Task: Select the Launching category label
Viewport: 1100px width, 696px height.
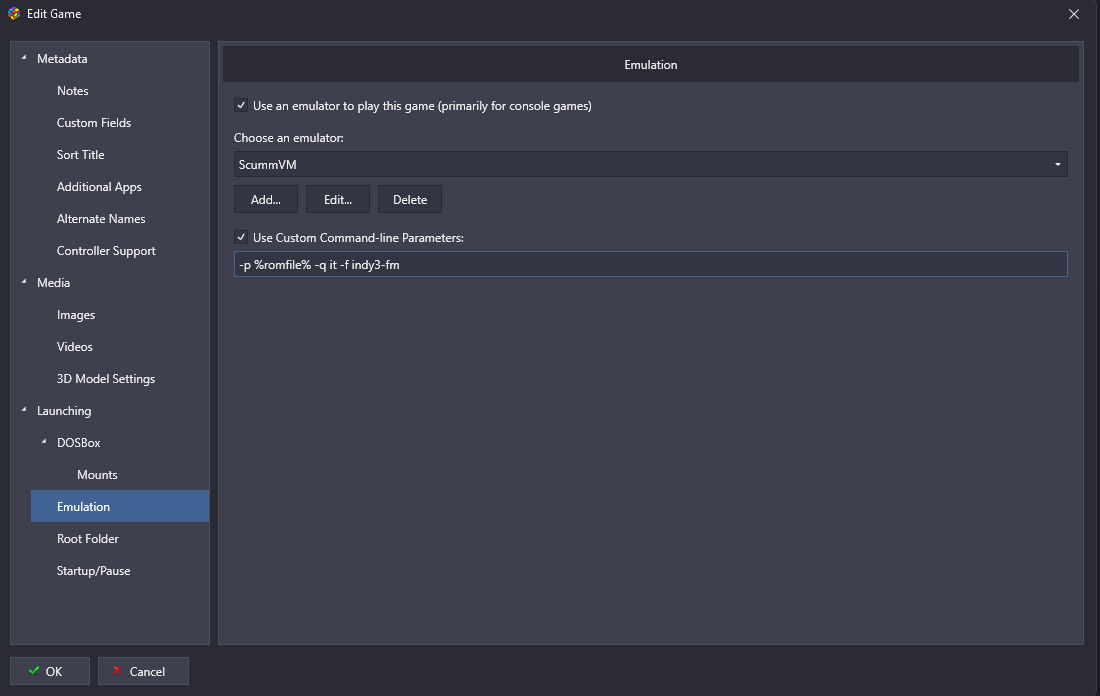Action: [x=64, y=411]
